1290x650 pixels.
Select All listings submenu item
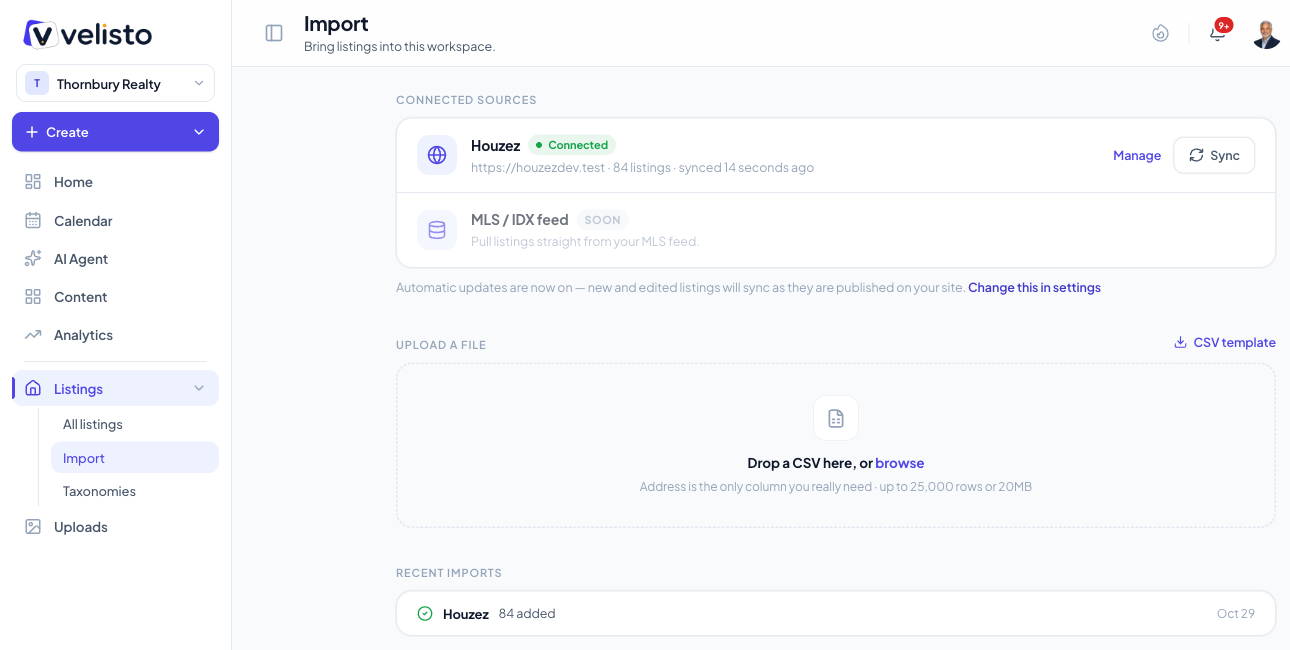pyautogui.click(x=135, y=424)
